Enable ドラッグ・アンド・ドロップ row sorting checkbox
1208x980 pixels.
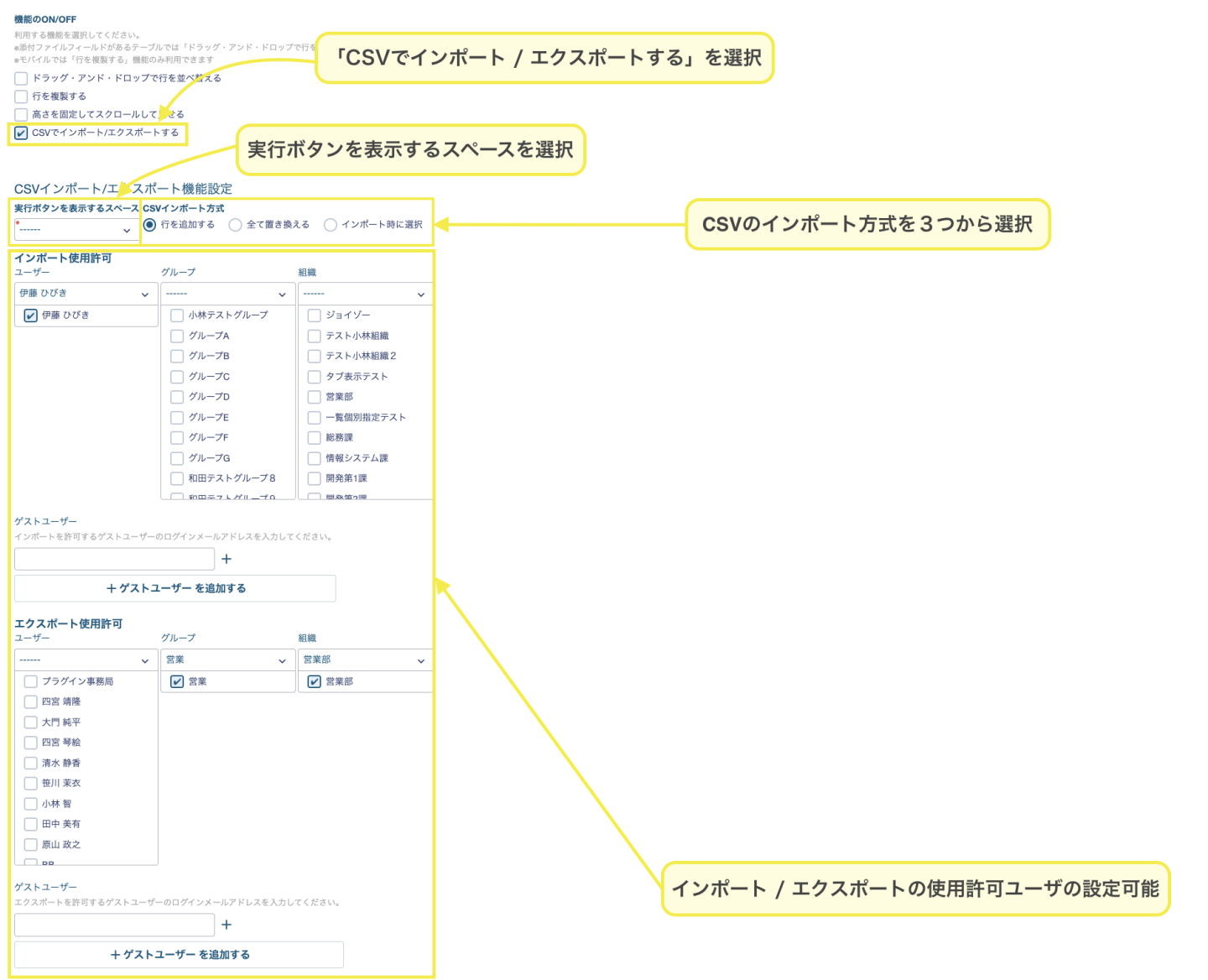click(22, 78)
